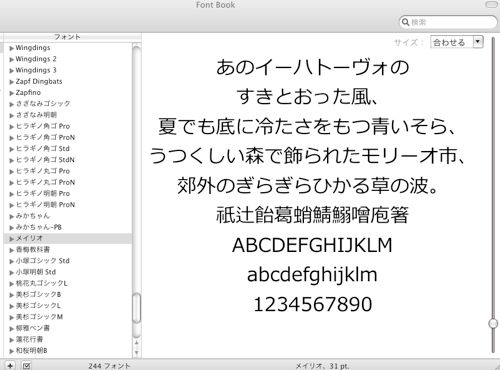The image size is (500, 370).
Task: Expand ヒラギノ丸ゴ ProN disclosure triangle
Action: coord(11,183)
